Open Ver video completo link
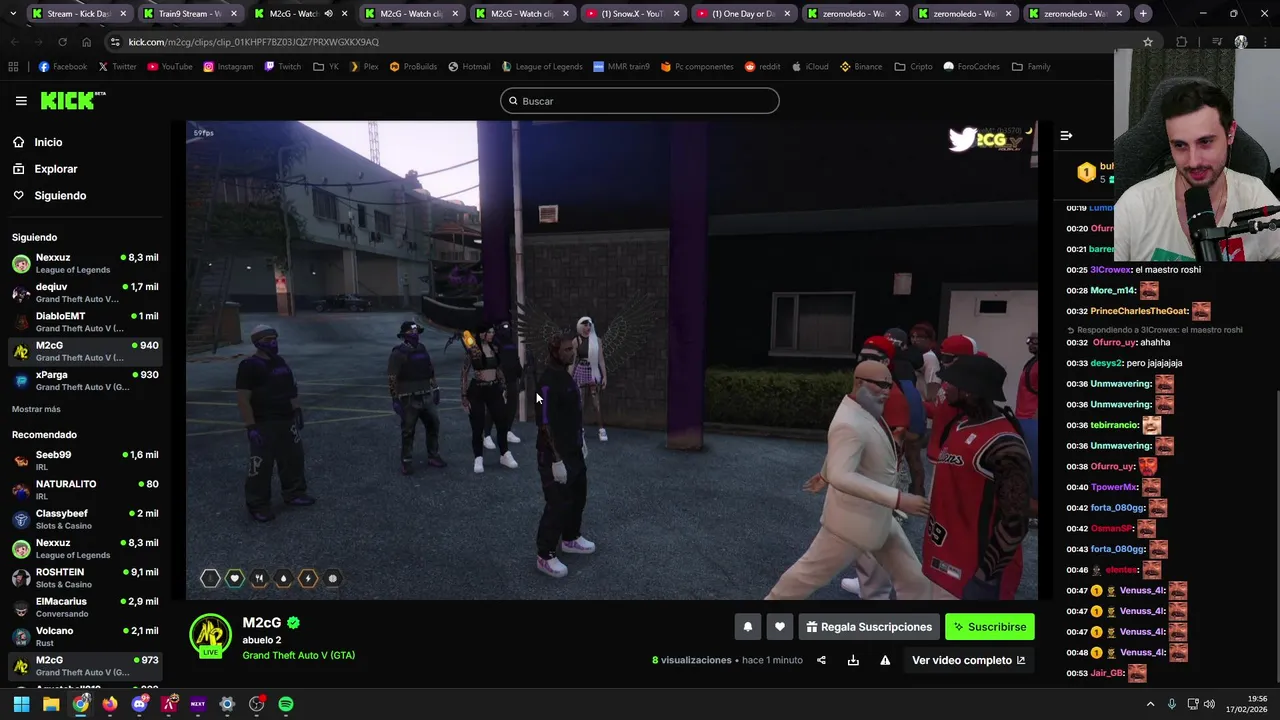Screen dimensions: 1280x720 coord(968,660)
